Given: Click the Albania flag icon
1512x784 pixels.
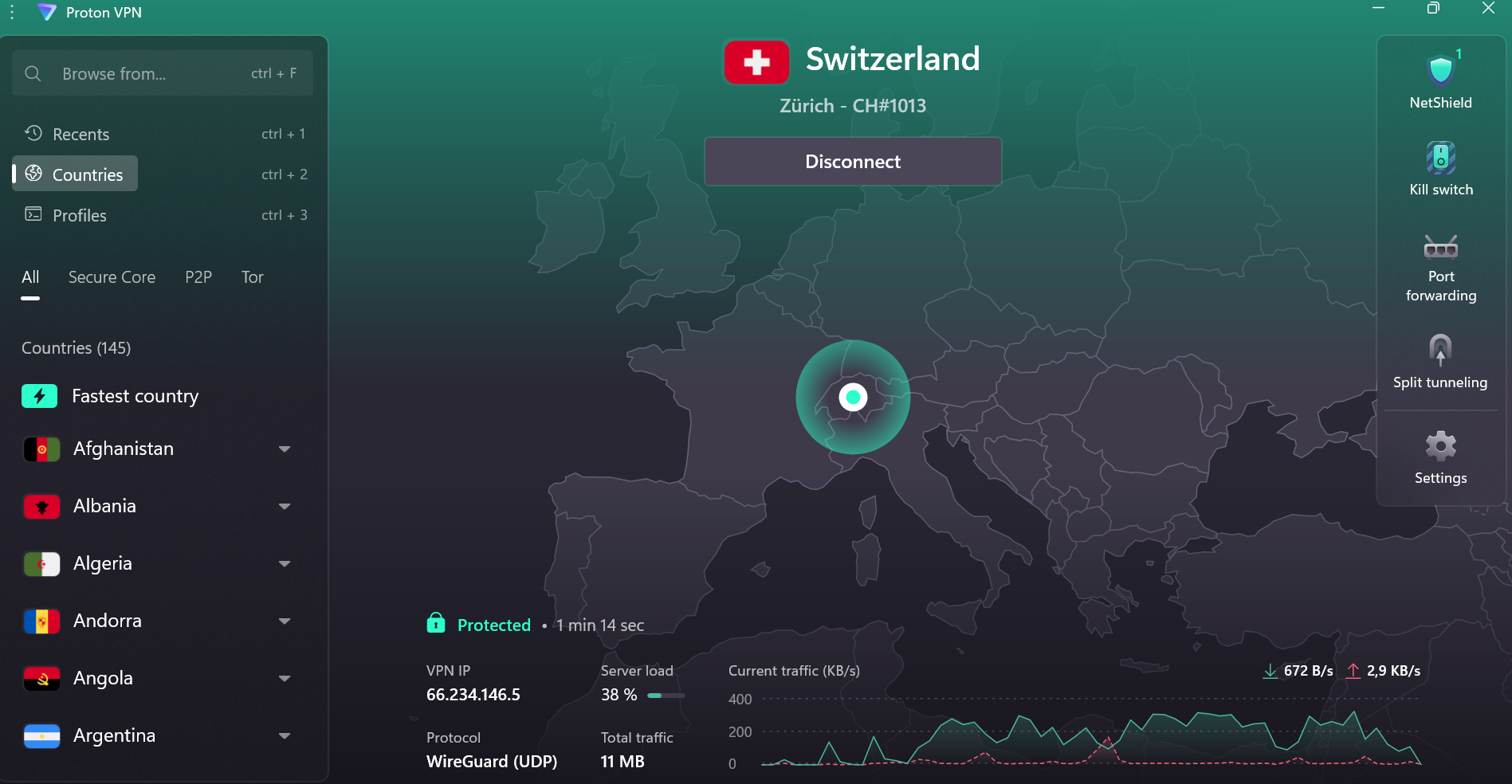Looking at the screenshot, I should coord(41,507).
